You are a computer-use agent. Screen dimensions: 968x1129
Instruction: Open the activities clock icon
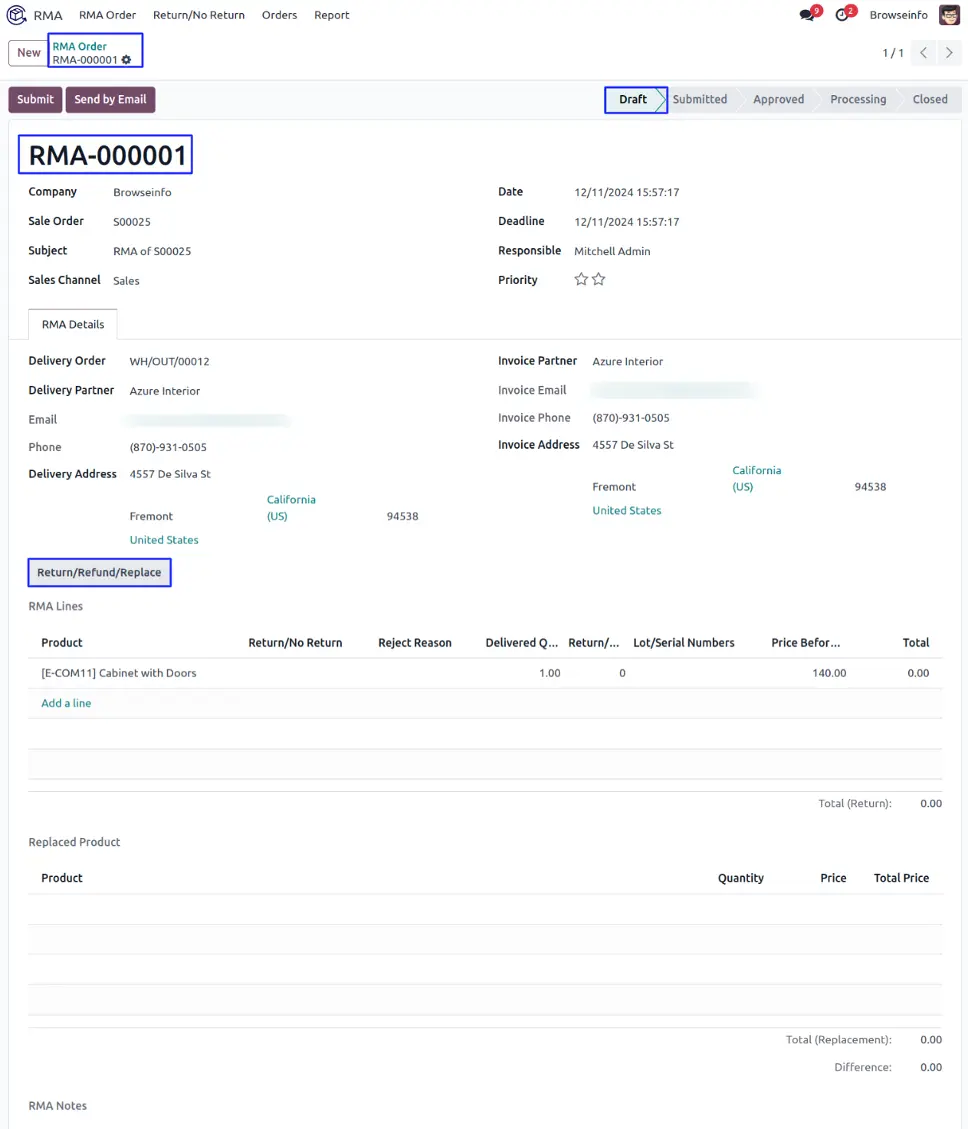(842, 15)
